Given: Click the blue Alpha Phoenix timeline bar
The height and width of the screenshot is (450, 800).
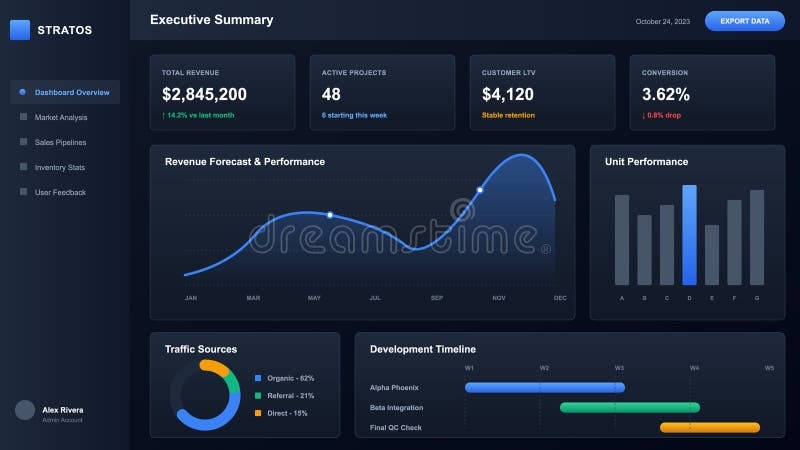Looking at the screenshot, I should (x=545, y=388).
